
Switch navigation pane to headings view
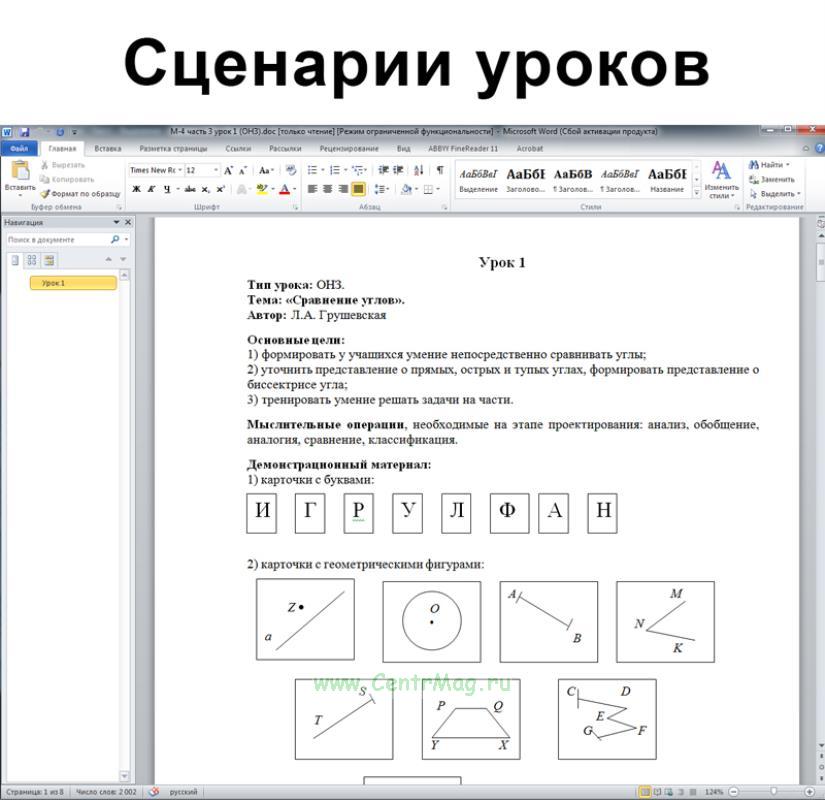15,260
